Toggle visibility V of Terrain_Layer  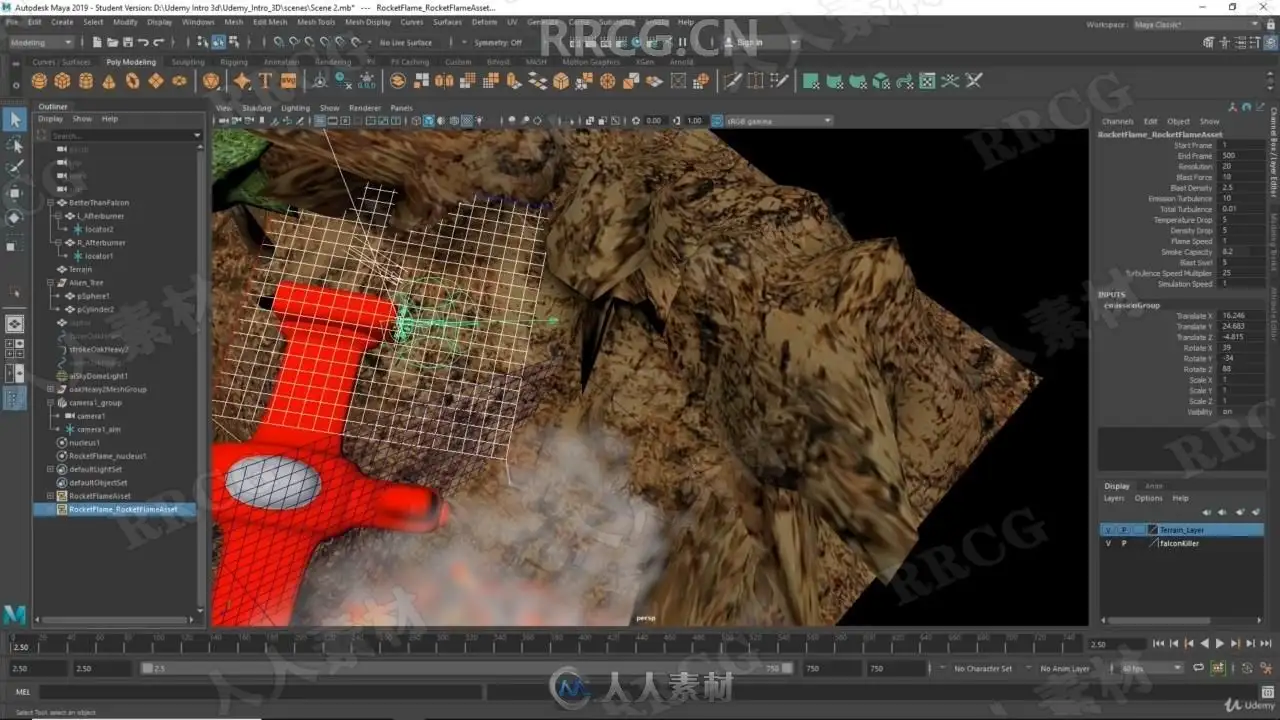click(x=1108, y=530)
